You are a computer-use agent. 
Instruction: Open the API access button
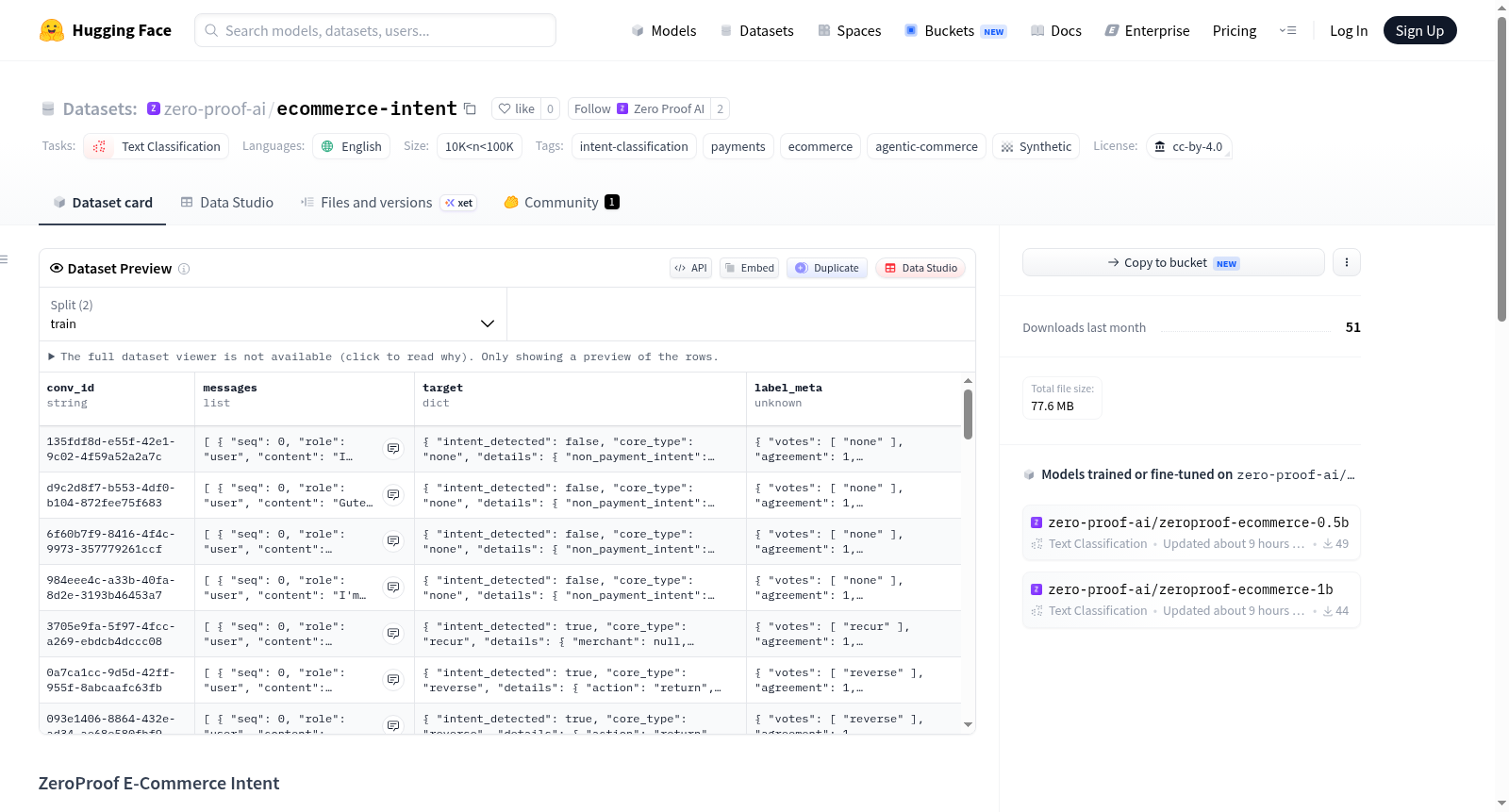coord(690,268)
